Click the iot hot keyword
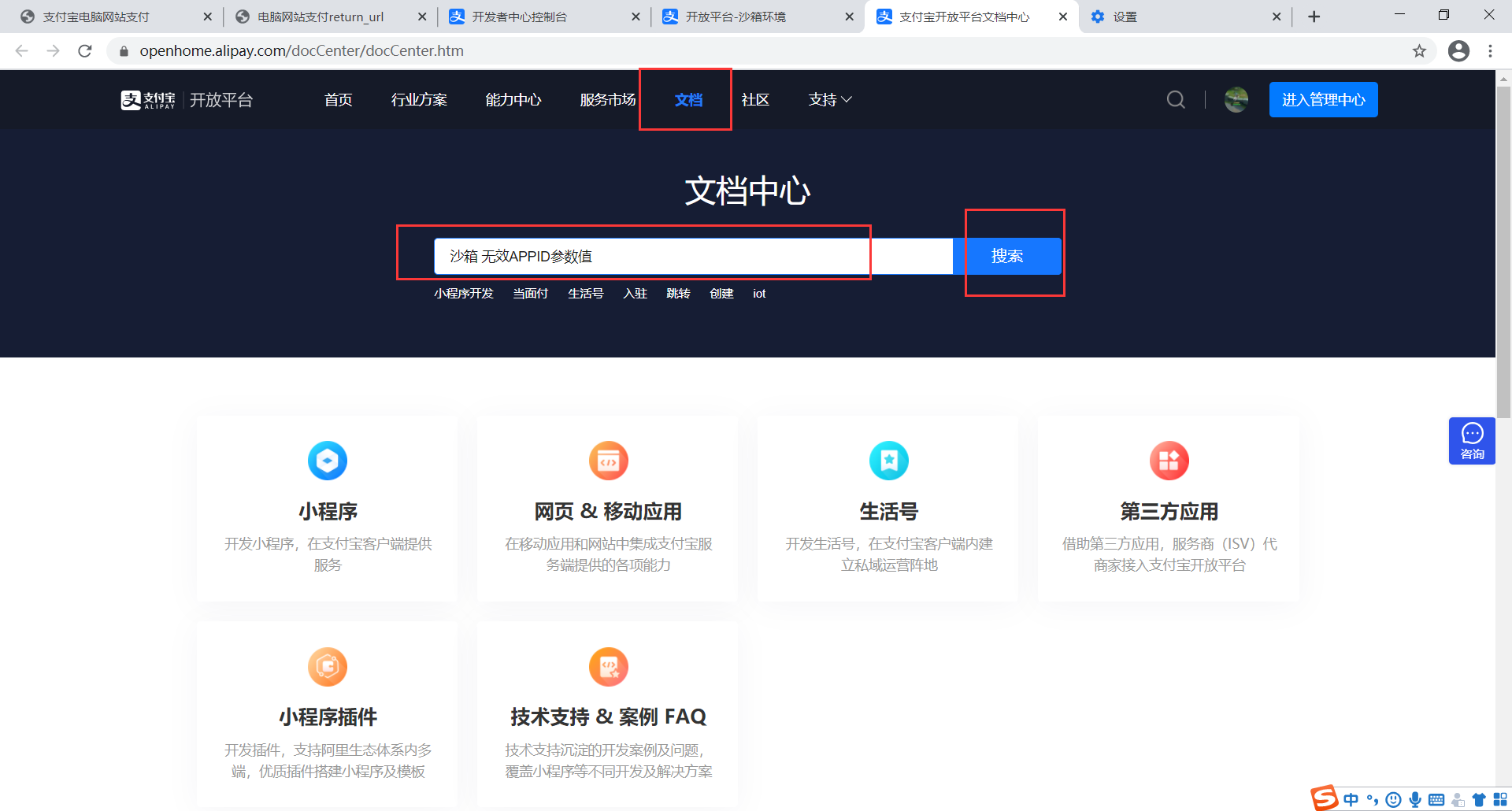This screenshot has height=811, width=1512. click(x=759, y=294)
